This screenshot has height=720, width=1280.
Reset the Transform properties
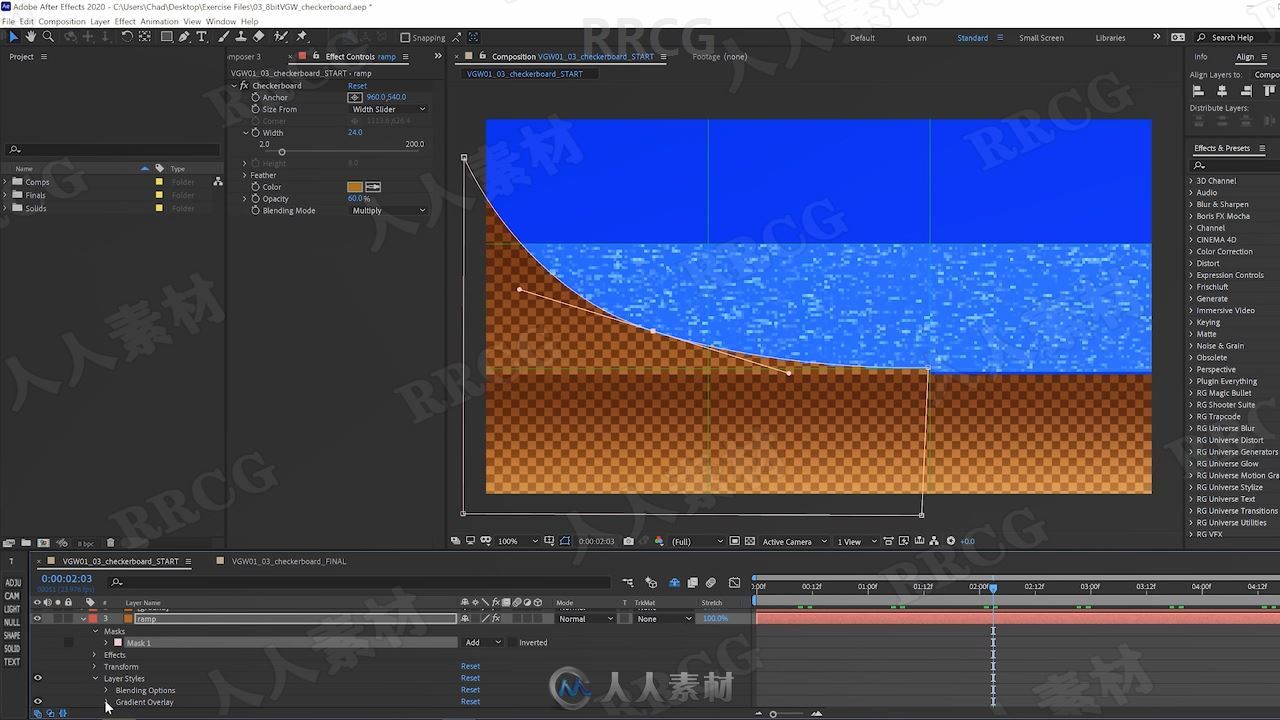point(470,666)
